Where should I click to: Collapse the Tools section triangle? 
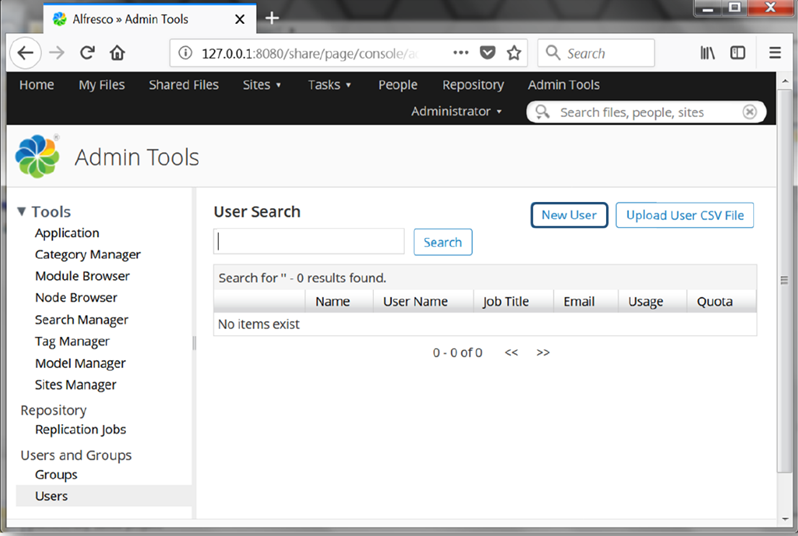click(x=22, y=211)
